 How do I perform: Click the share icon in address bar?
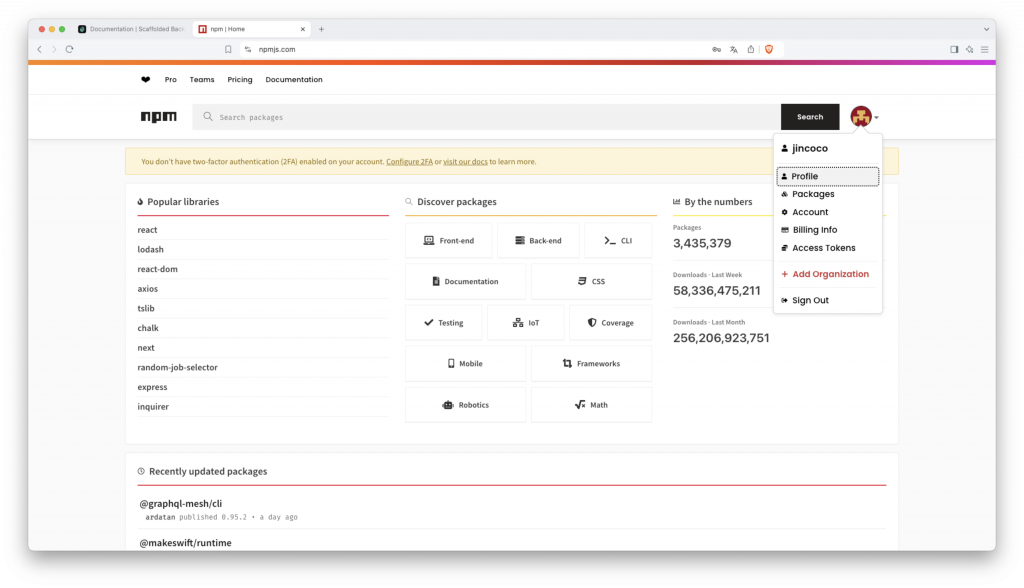tap(751, 49)
